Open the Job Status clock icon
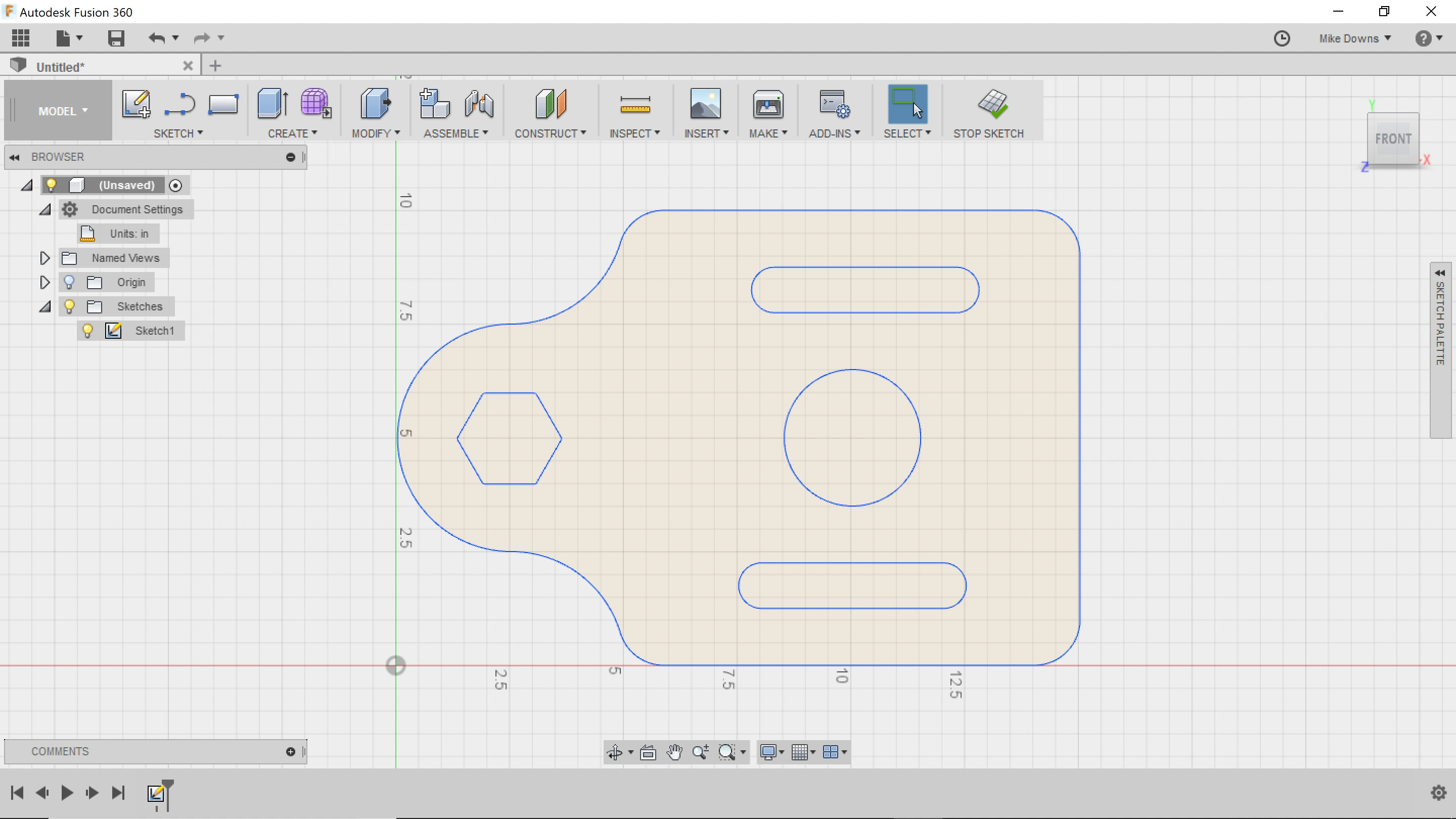 [1282, 38]
